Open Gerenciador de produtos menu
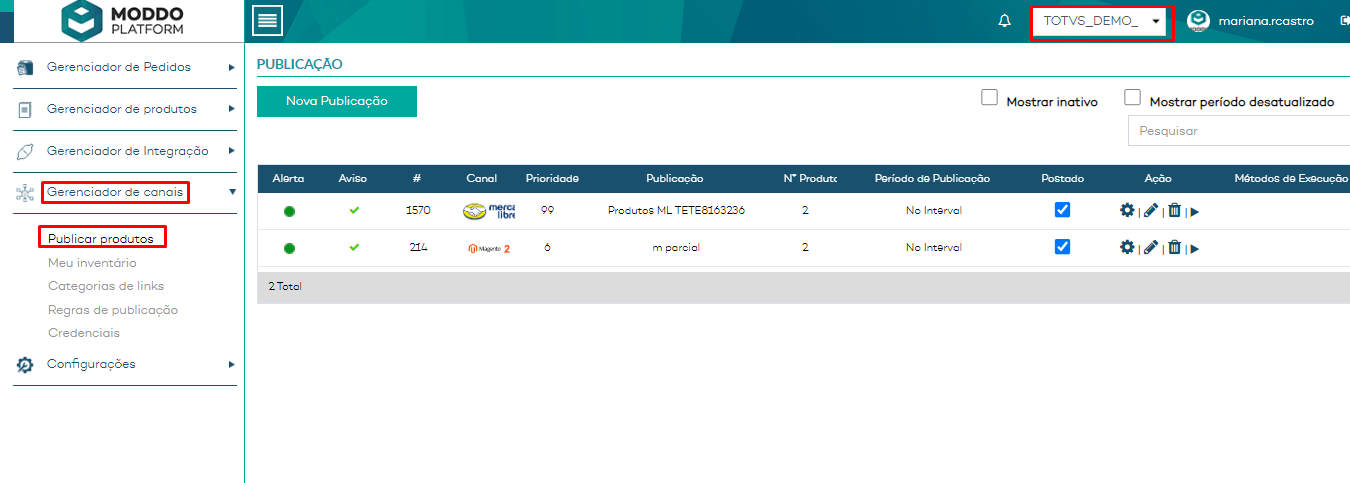 pos(122,109)
